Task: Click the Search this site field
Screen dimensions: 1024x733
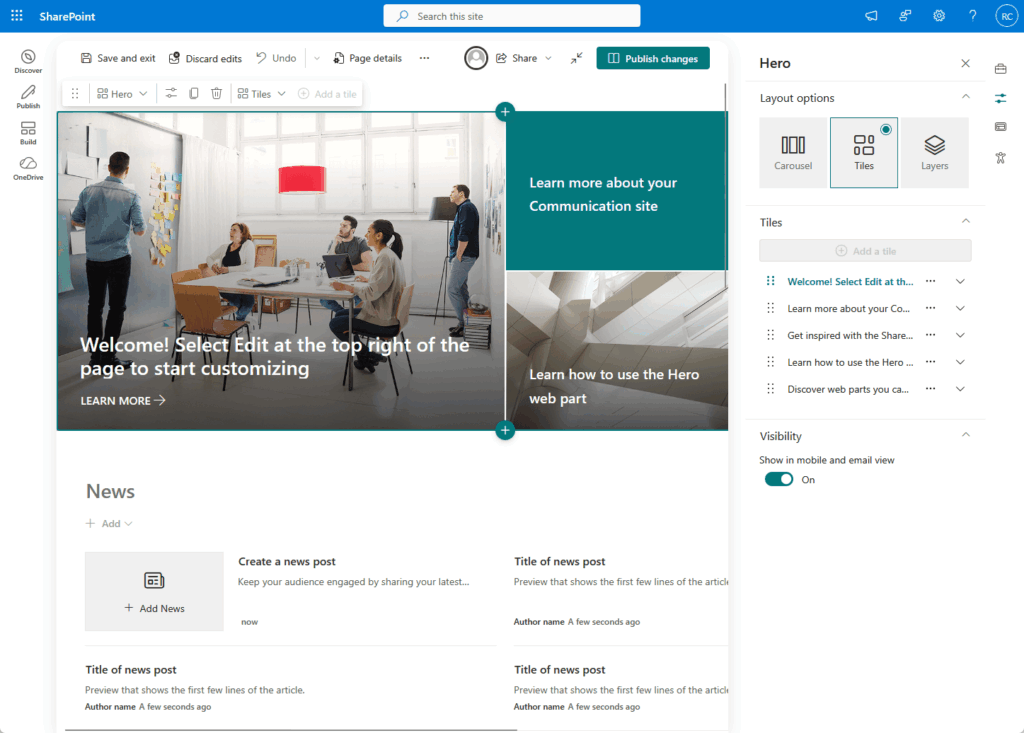Action: tap(512, 16)
